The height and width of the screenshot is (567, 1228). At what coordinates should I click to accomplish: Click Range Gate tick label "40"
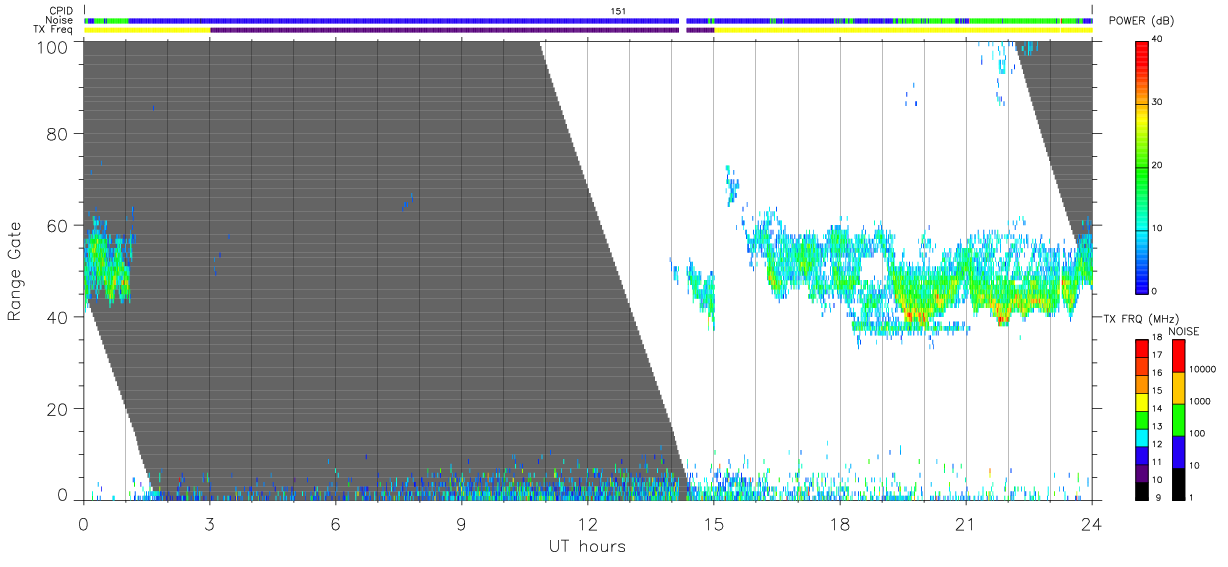point(57,317)
